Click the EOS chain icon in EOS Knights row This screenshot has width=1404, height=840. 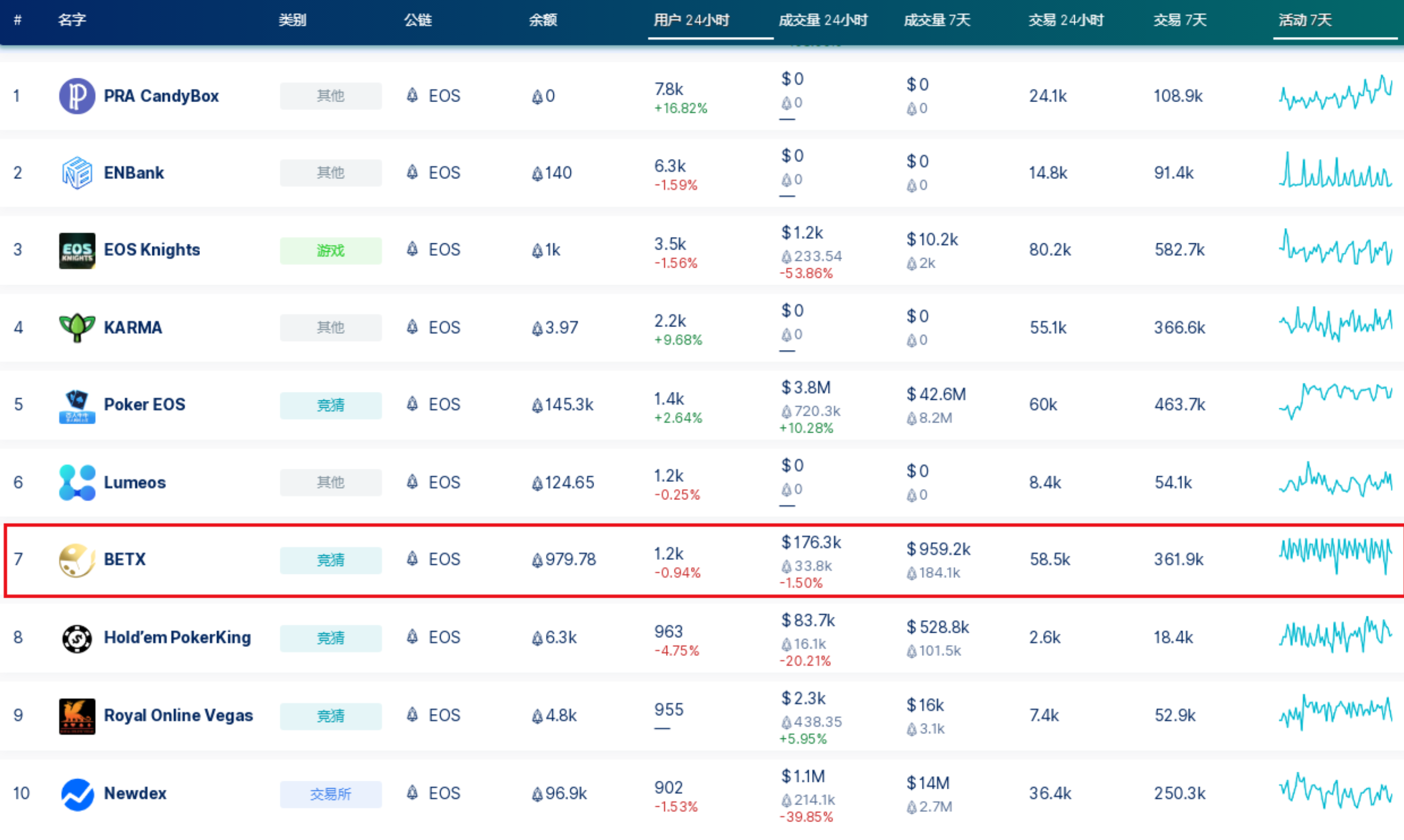click(x=413, y=249)
